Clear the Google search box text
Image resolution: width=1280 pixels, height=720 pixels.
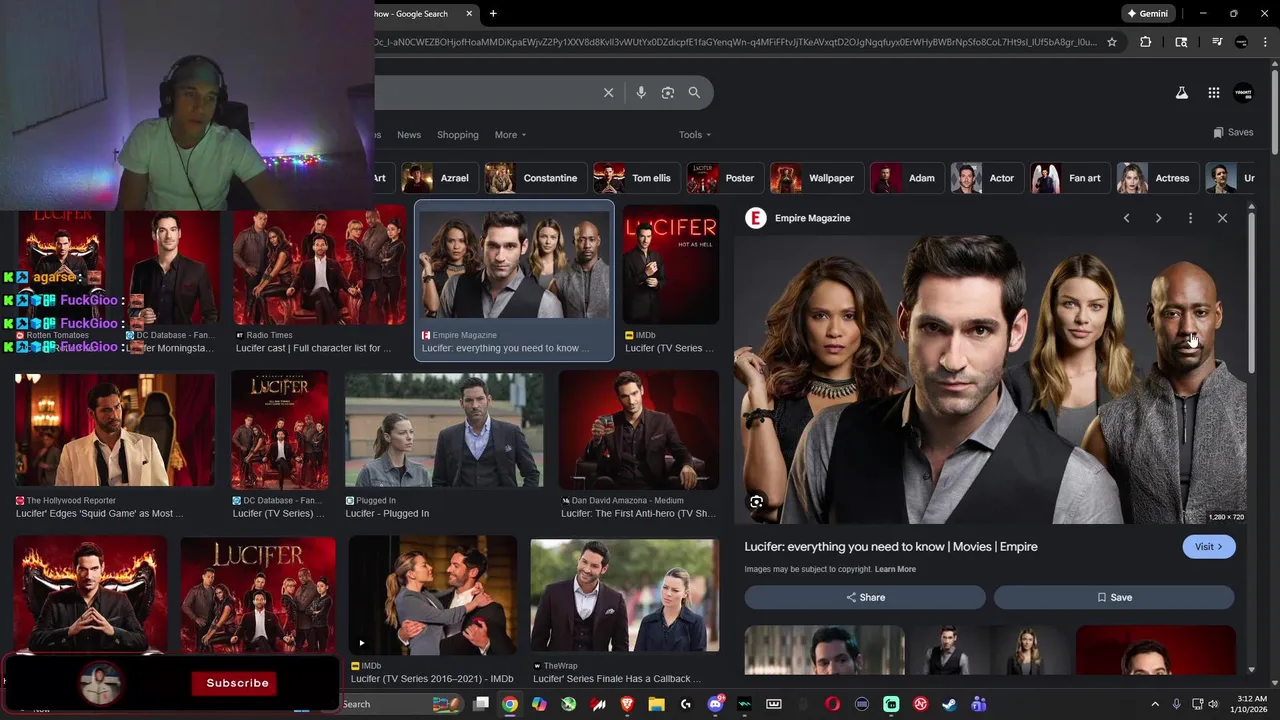tap(608, 92)
